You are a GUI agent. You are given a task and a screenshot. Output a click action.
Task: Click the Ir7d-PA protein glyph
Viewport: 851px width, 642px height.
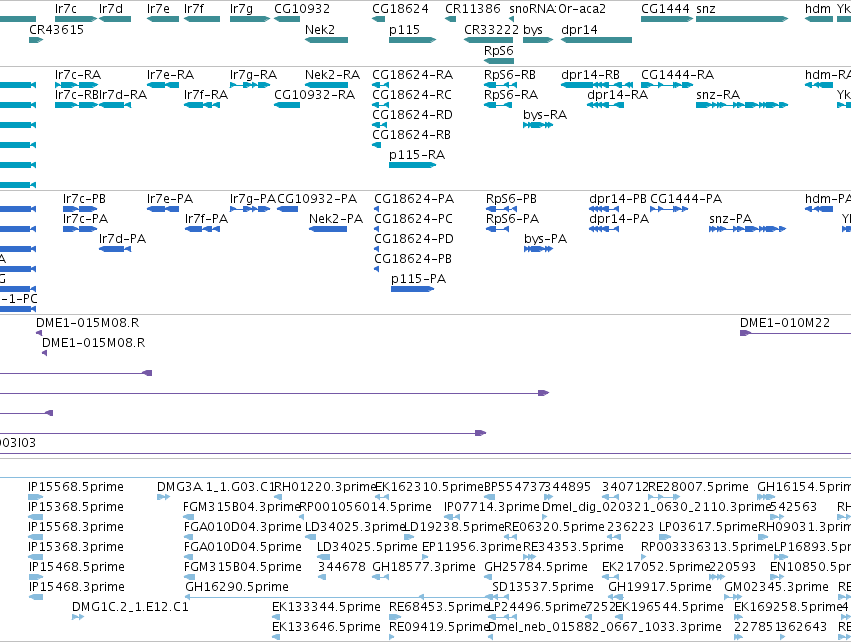tap(115, 249)
